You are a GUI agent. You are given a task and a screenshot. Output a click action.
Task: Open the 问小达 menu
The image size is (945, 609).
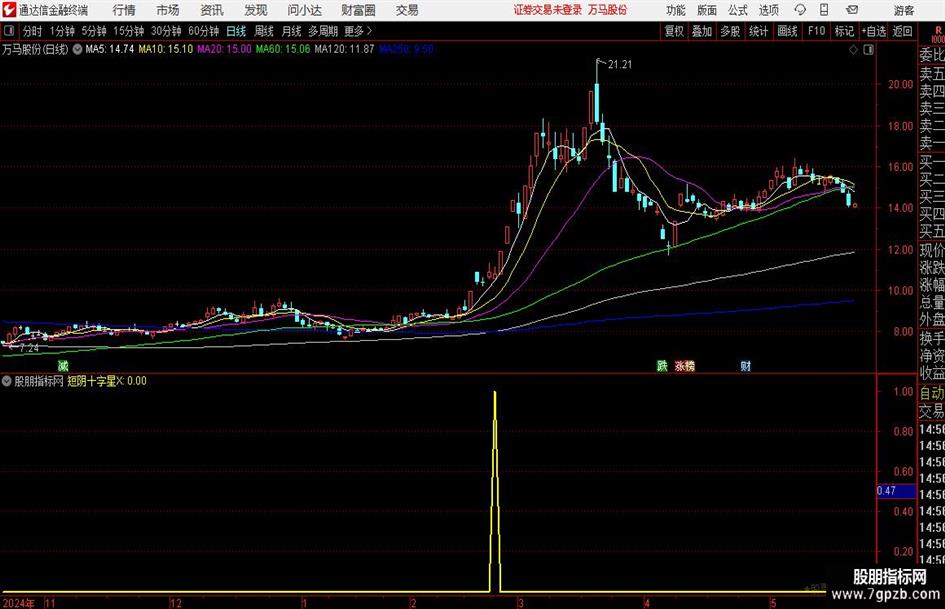point(304,10)
